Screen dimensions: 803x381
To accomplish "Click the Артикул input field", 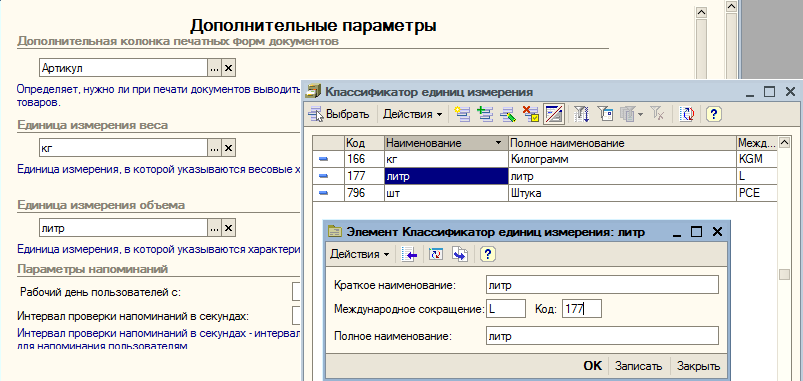I will click(x=123, y=68).
